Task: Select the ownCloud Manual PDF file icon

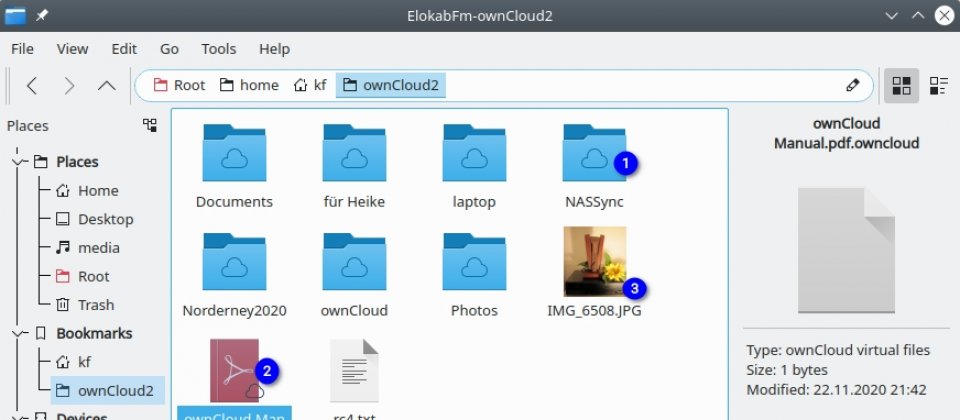Action: tap(234, 370)
